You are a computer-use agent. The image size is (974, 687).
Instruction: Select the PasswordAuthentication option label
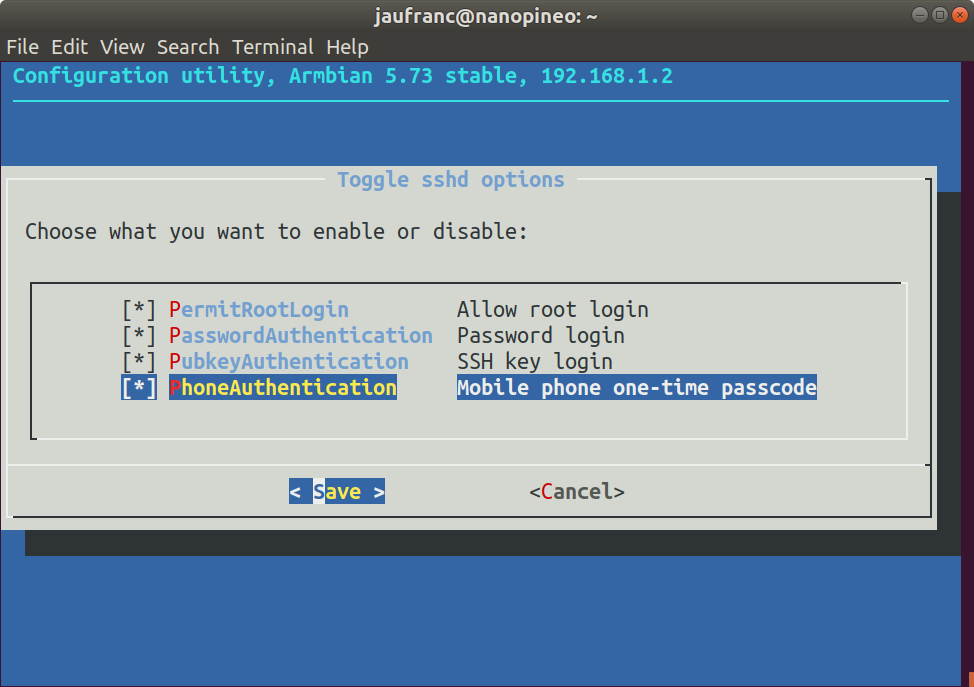[301, 335]
